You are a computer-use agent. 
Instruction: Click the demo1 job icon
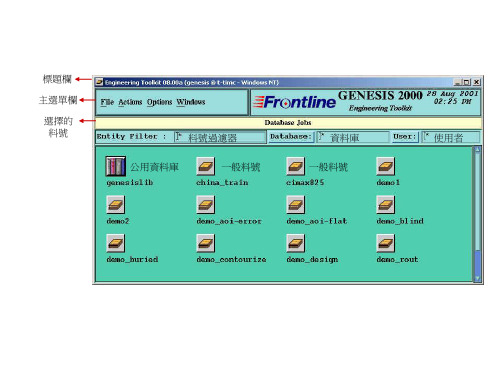[x=386, y=166]
